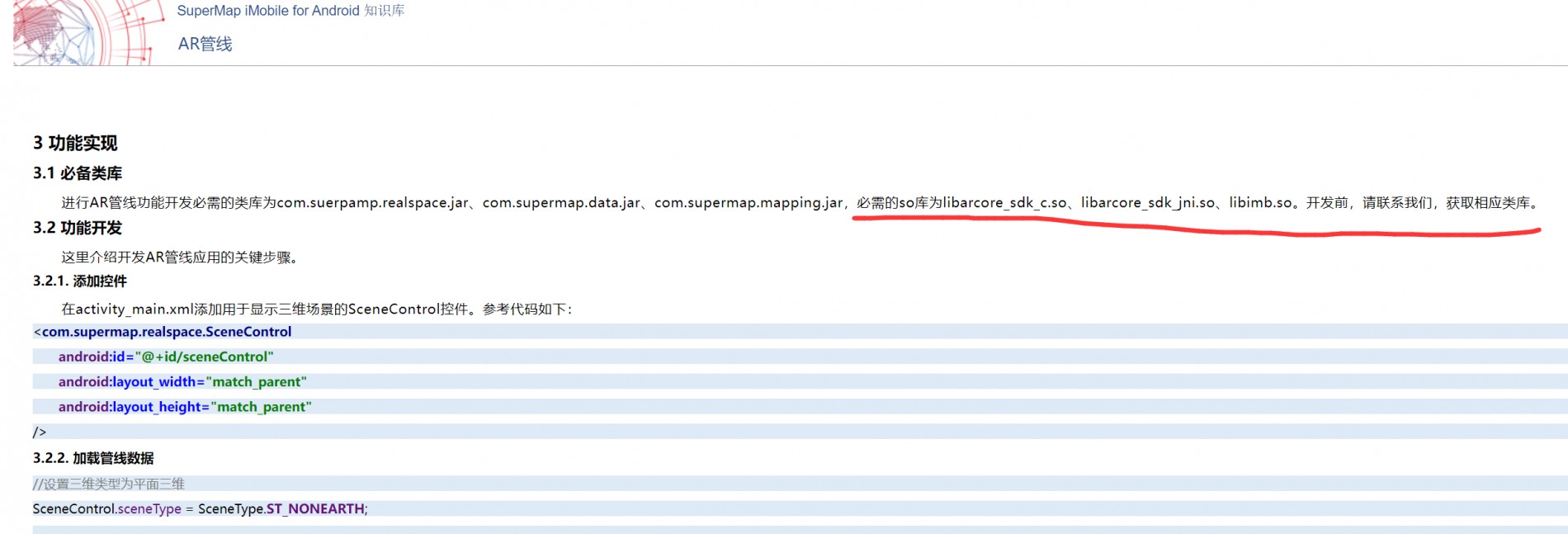Select the 3.2.1. 添加控件 subheading
1568x534 pixels.
tap(80, 281)
